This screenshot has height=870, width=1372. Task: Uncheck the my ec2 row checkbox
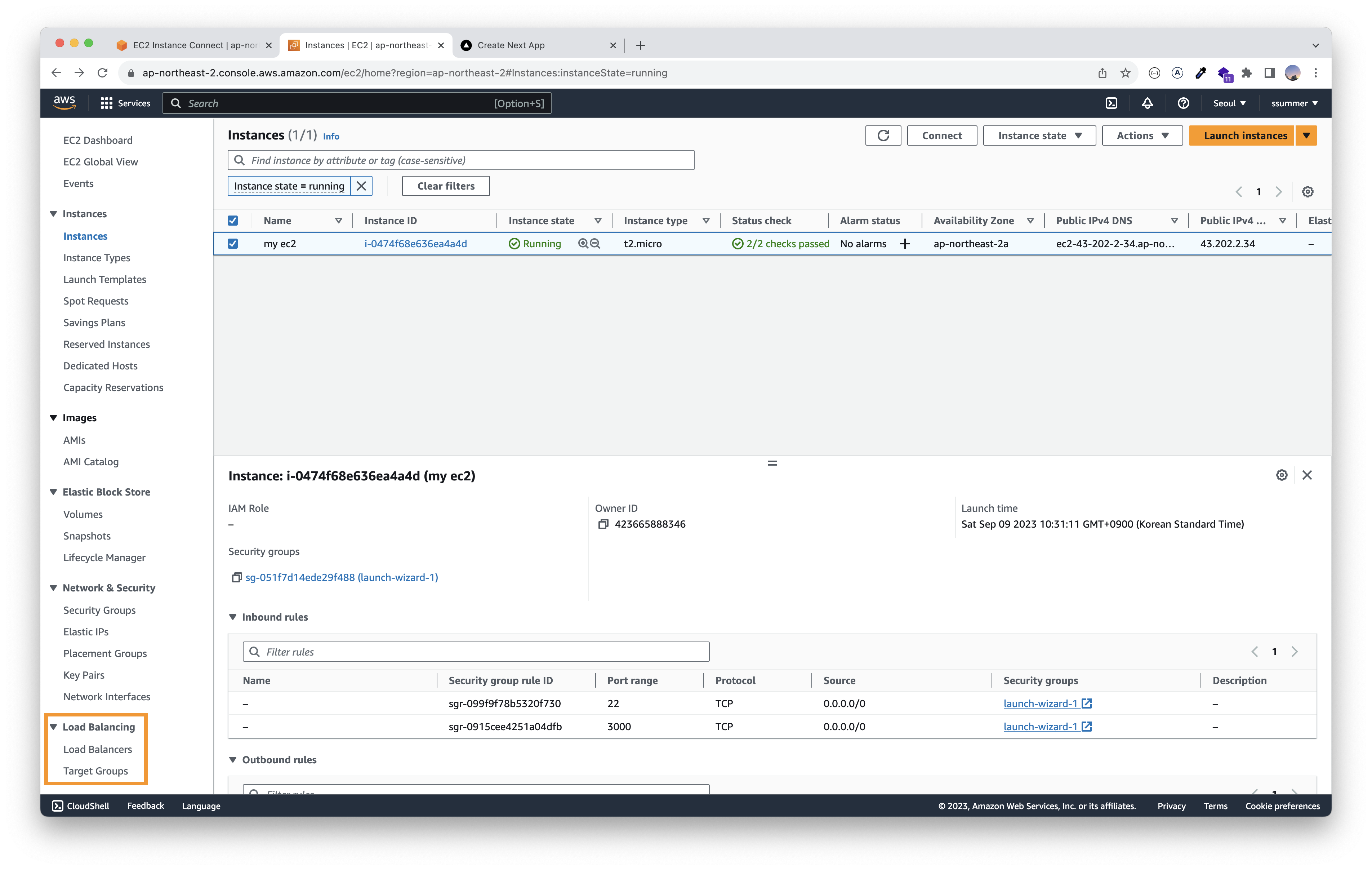(232, 243)
